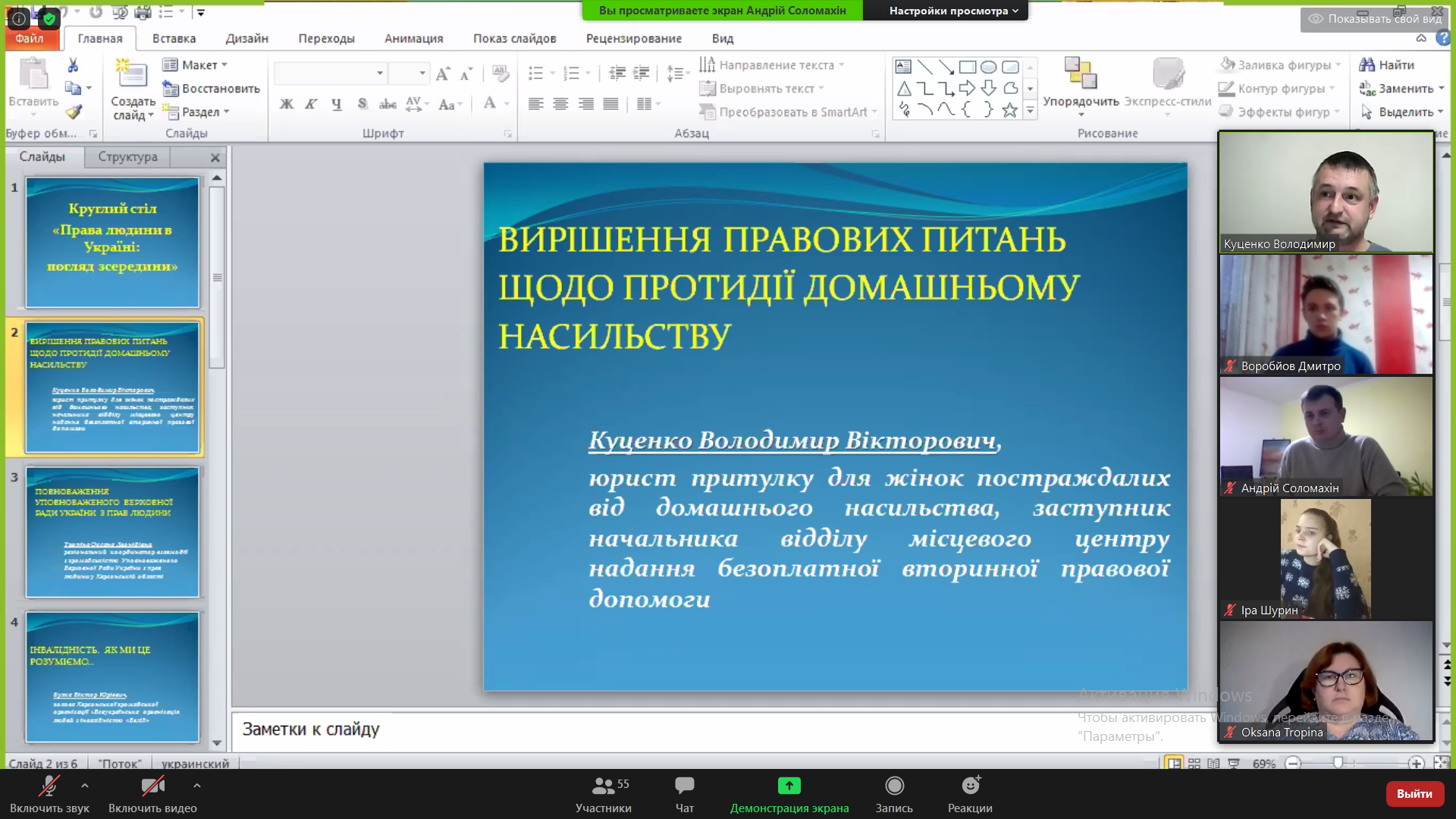
Task: Open the columns dropdown
Action: [x=648, y=104]
